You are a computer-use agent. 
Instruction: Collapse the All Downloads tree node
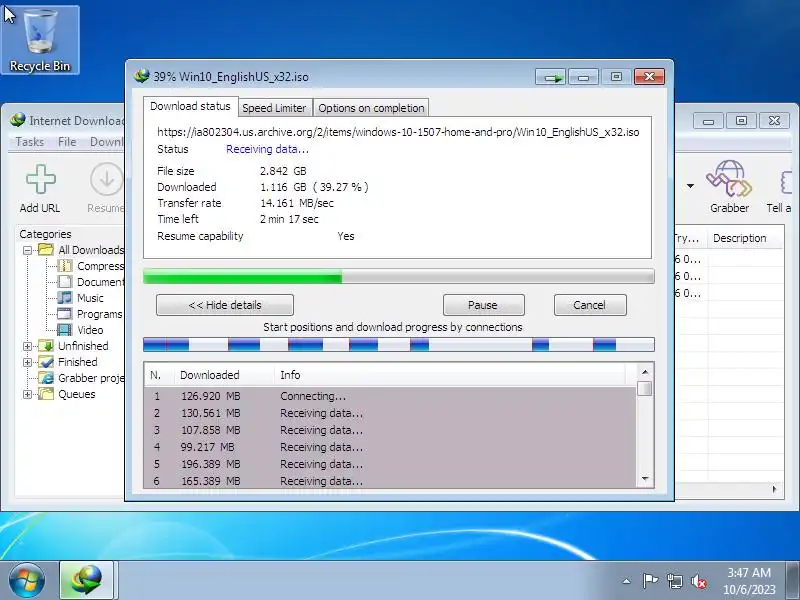click(x=28, y=250)
